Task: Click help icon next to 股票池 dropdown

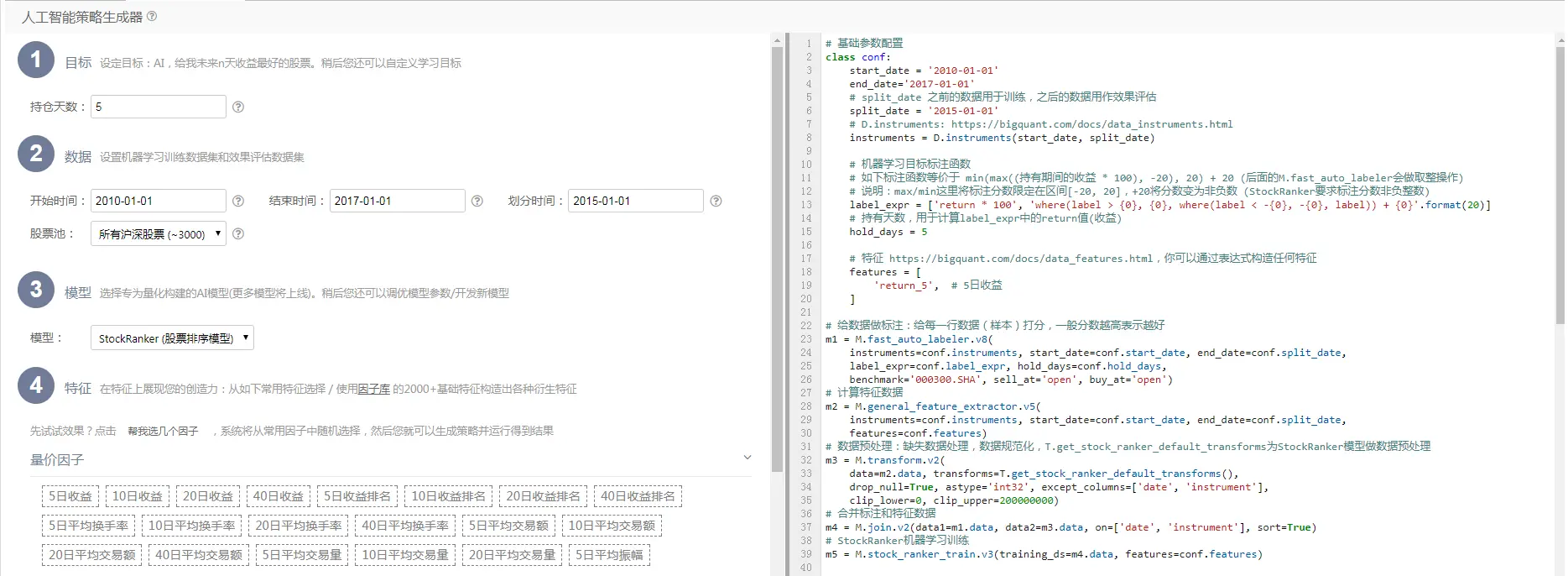Action: click(238, 234)
